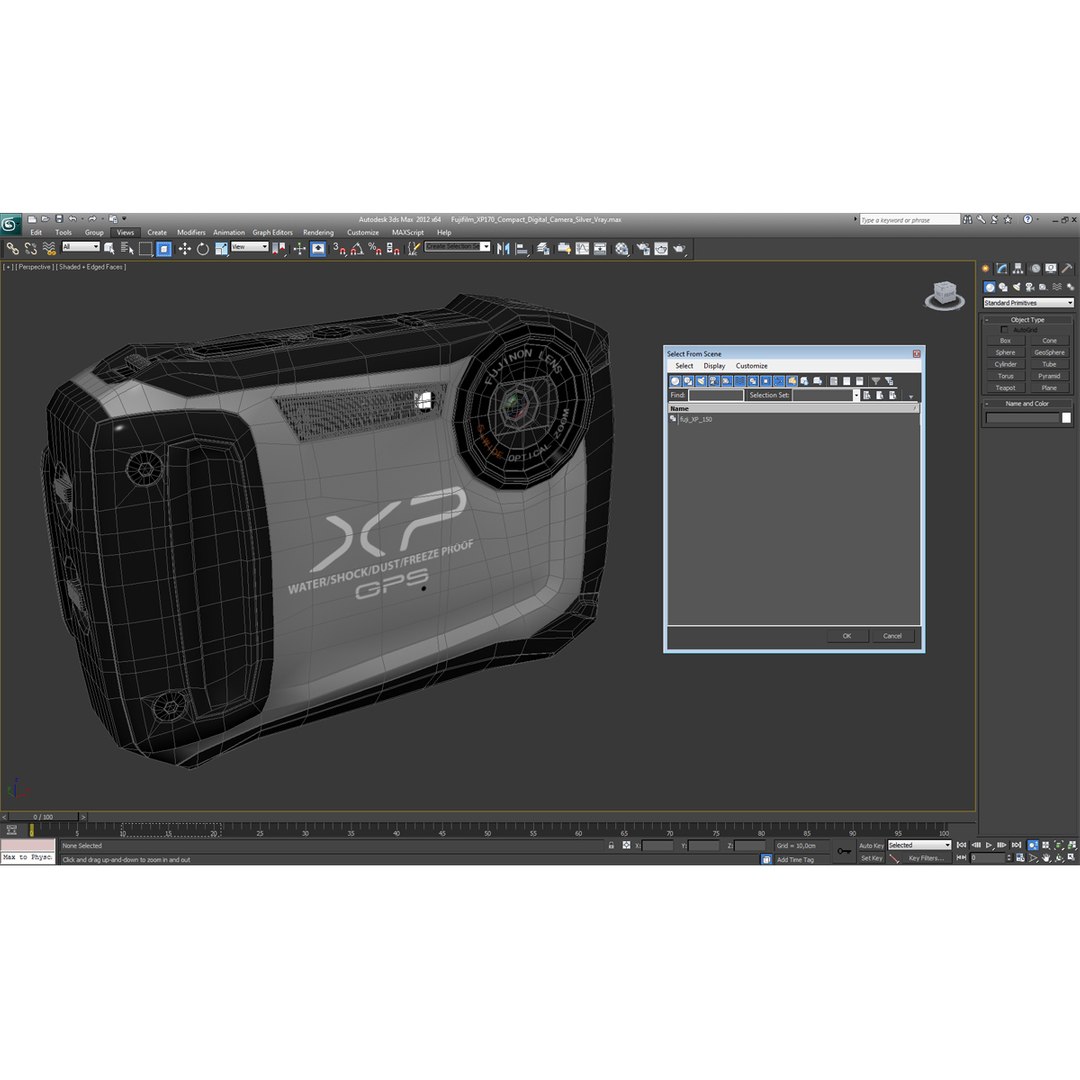The height and width of the screenshot is (1080, 1080).
Task: Click the Find field in dialog
Action: point(716,395)
